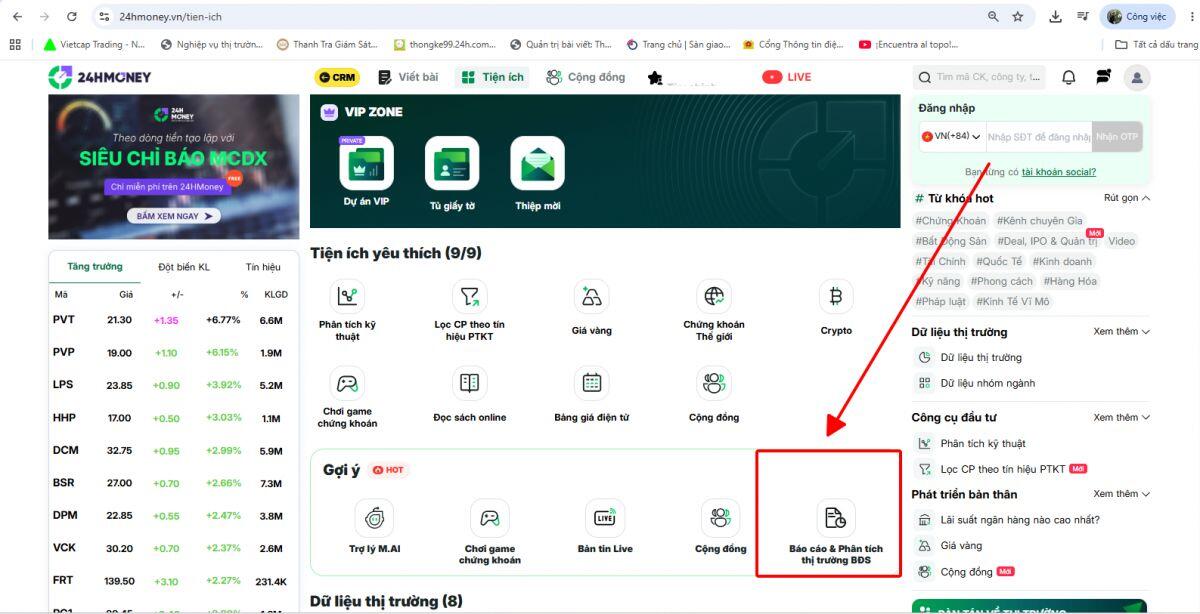1200x614 pixels.
Task: Click the tài khoản social link
Action: (x=1058, y=172)
